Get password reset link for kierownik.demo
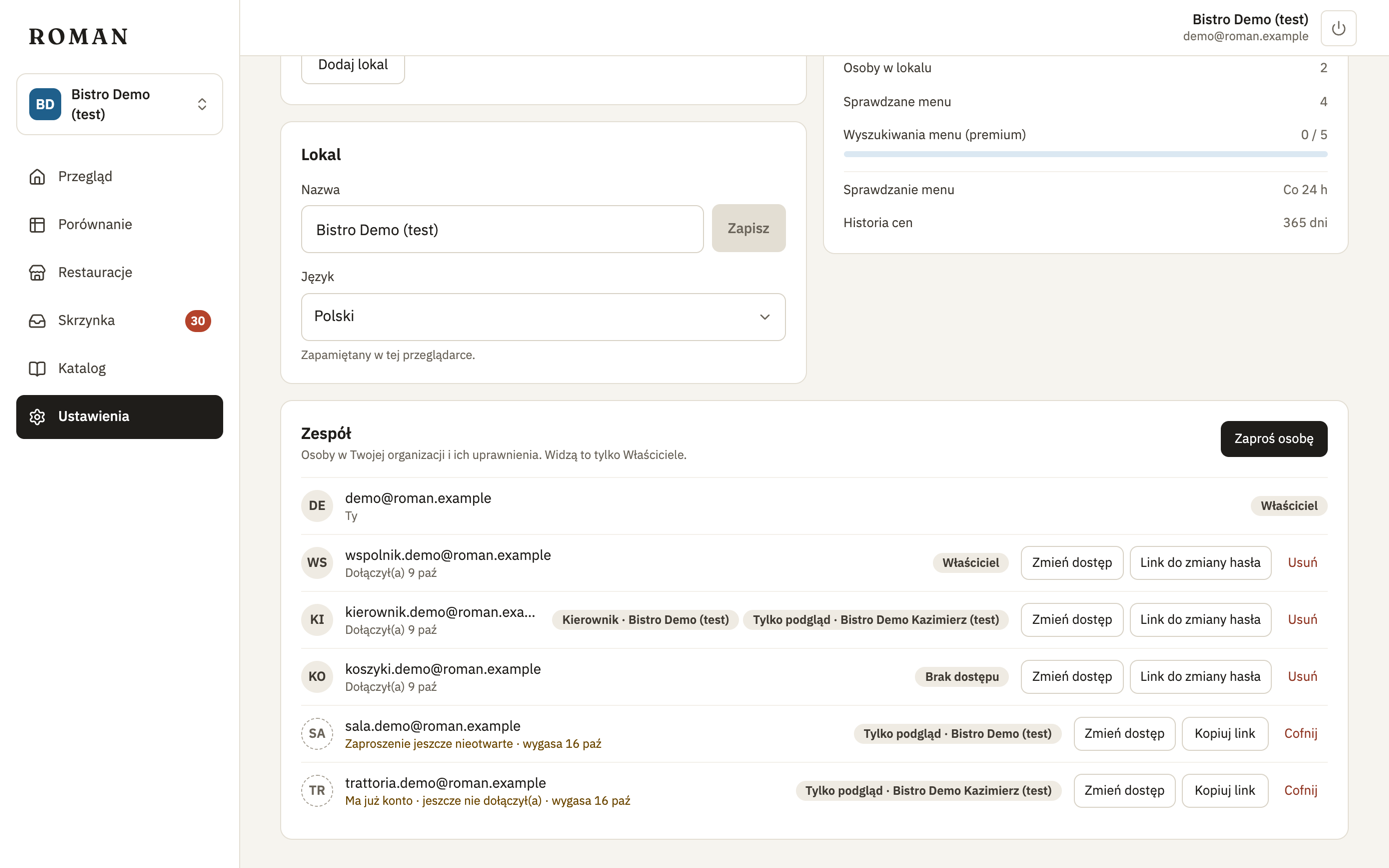The height and width of the screenshot is (868, 1389). pos(1201,620)
